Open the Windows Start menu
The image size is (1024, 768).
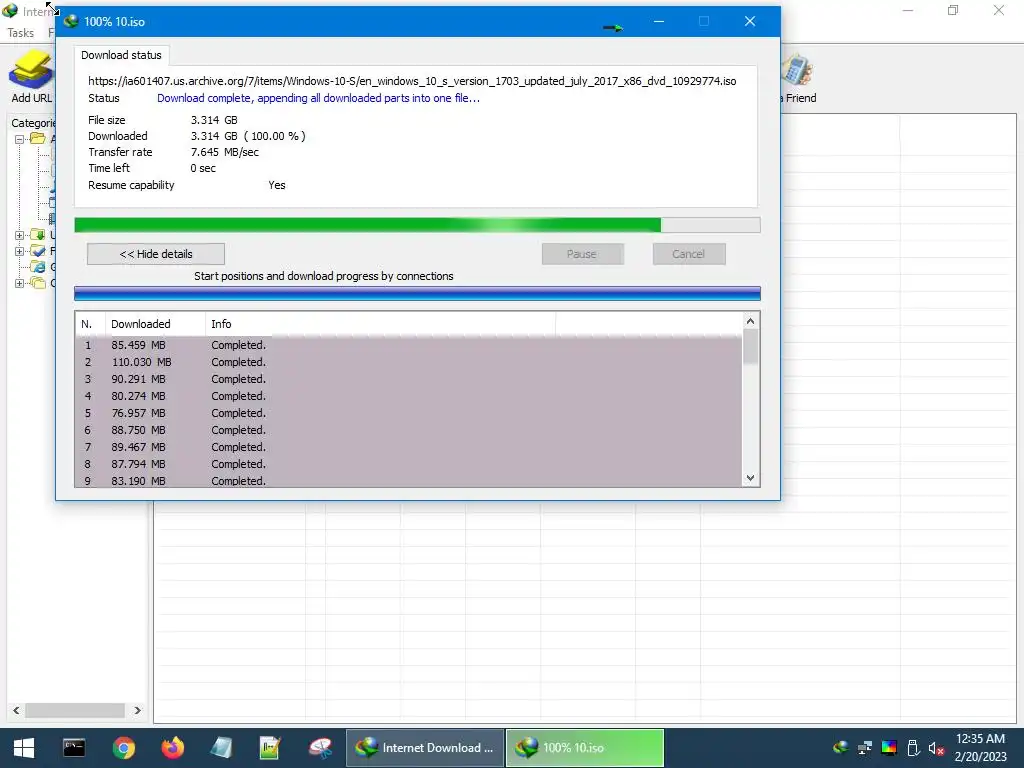tap(24, 748)
